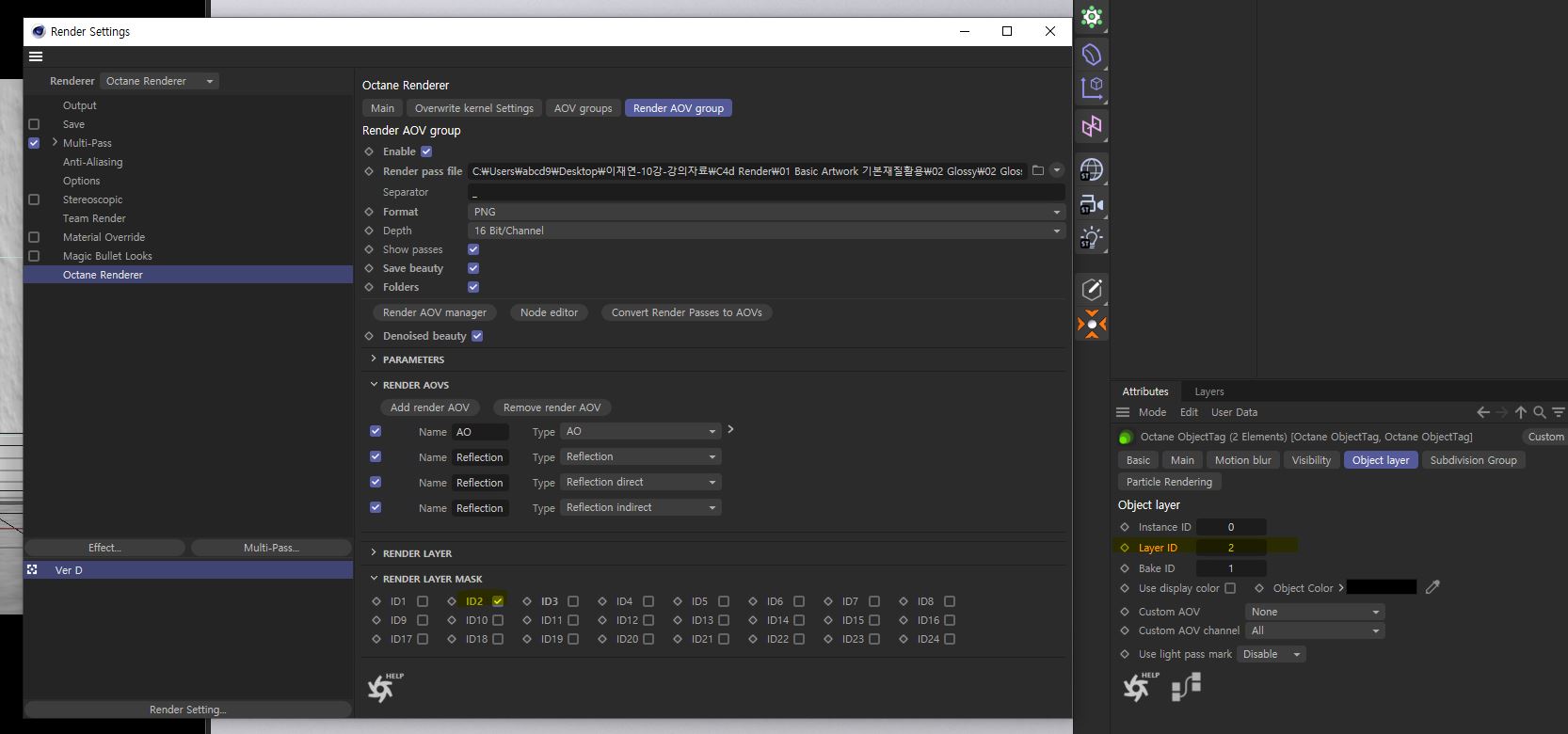This screenshot has height=734, width=1568.
Task: Open the Renderer dropdown showing Octane Renderer
Action: 159,81
